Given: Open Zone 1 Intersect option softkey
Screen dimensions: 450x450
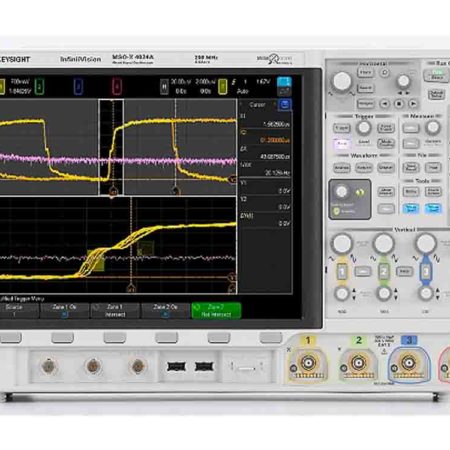Looking at the screenshot, I should point(115,310).
